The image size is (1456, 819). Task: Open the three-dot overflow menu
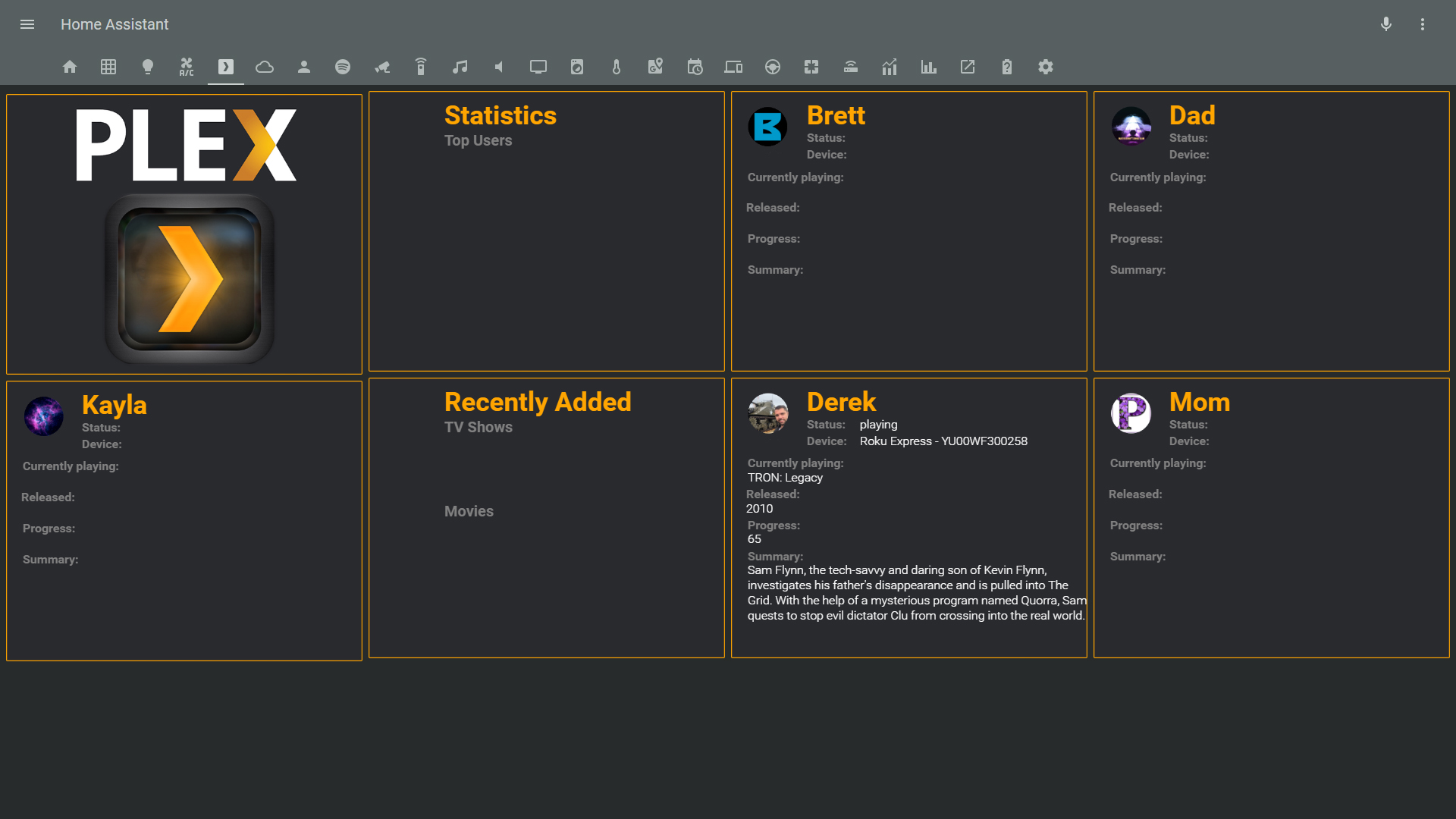[x=1423, y=24]
